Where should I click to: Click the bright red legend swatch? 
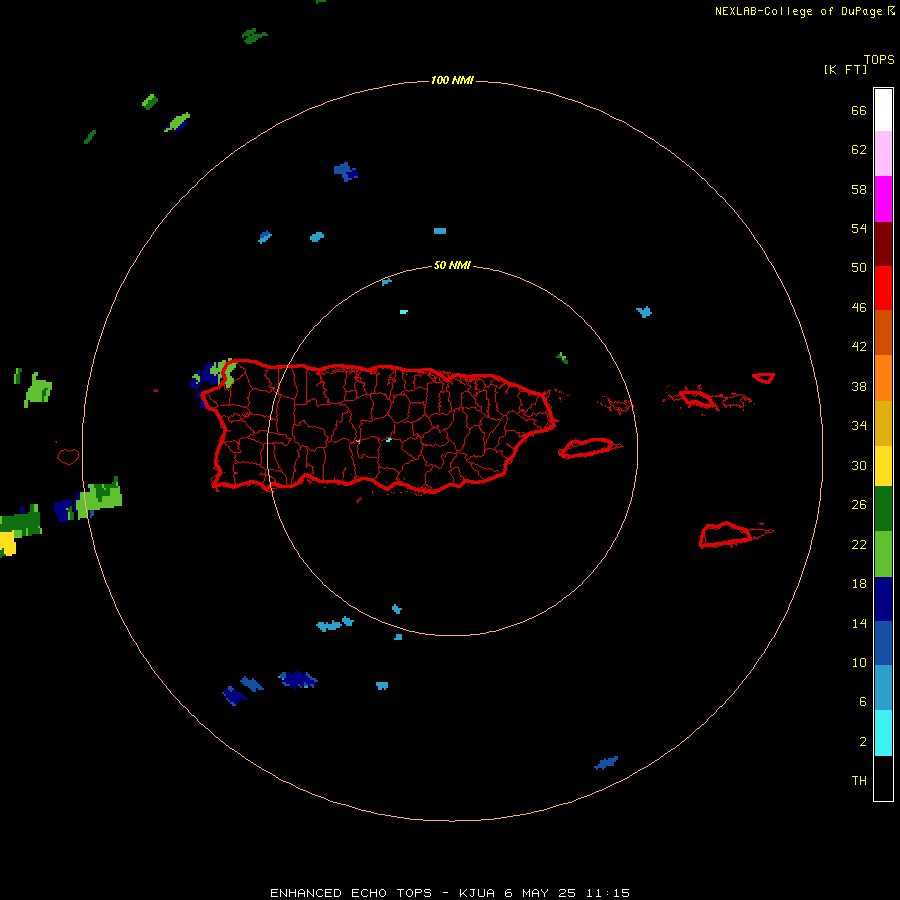(x=883, y=288)
